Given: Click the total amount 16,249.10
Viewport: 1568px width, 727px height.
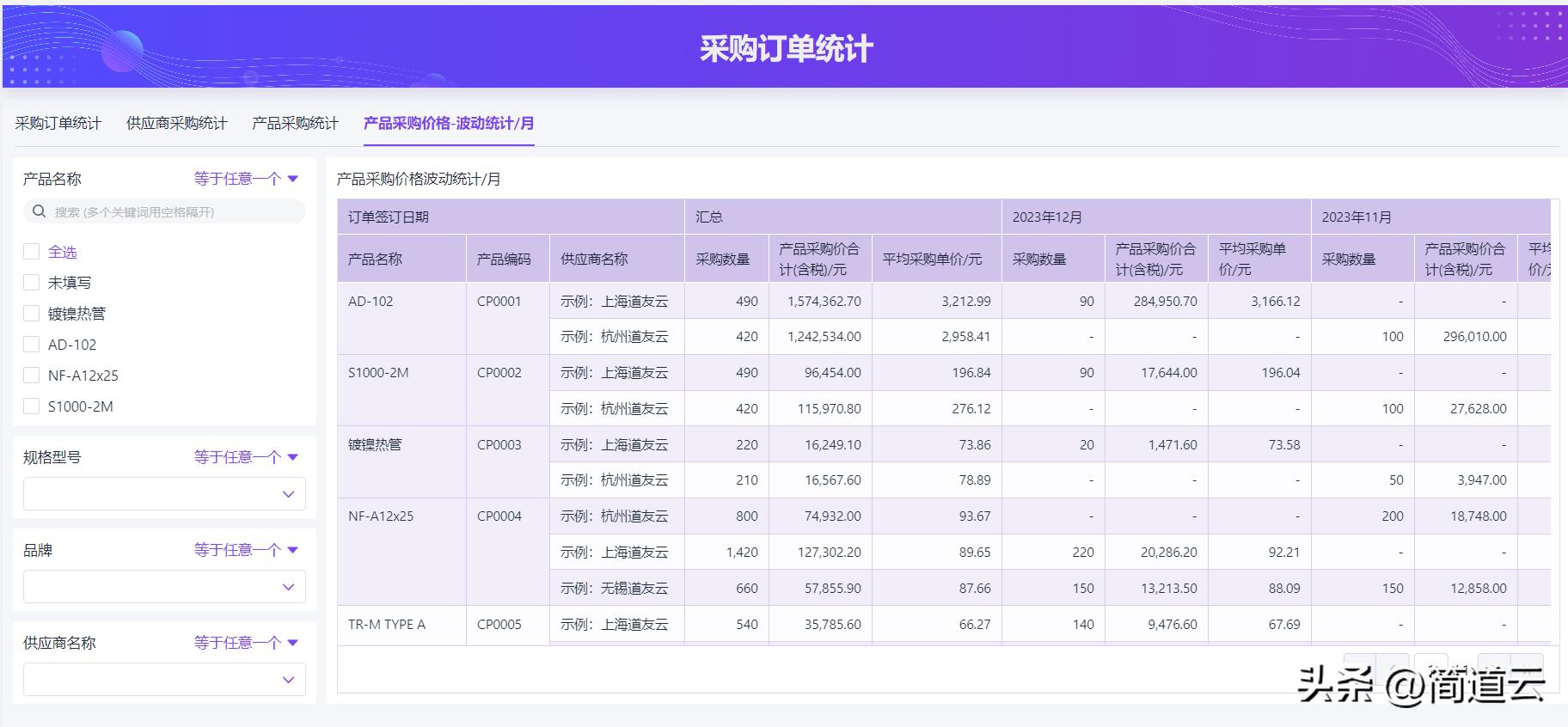Looking at the screenshot, I should tap(832, 445).
